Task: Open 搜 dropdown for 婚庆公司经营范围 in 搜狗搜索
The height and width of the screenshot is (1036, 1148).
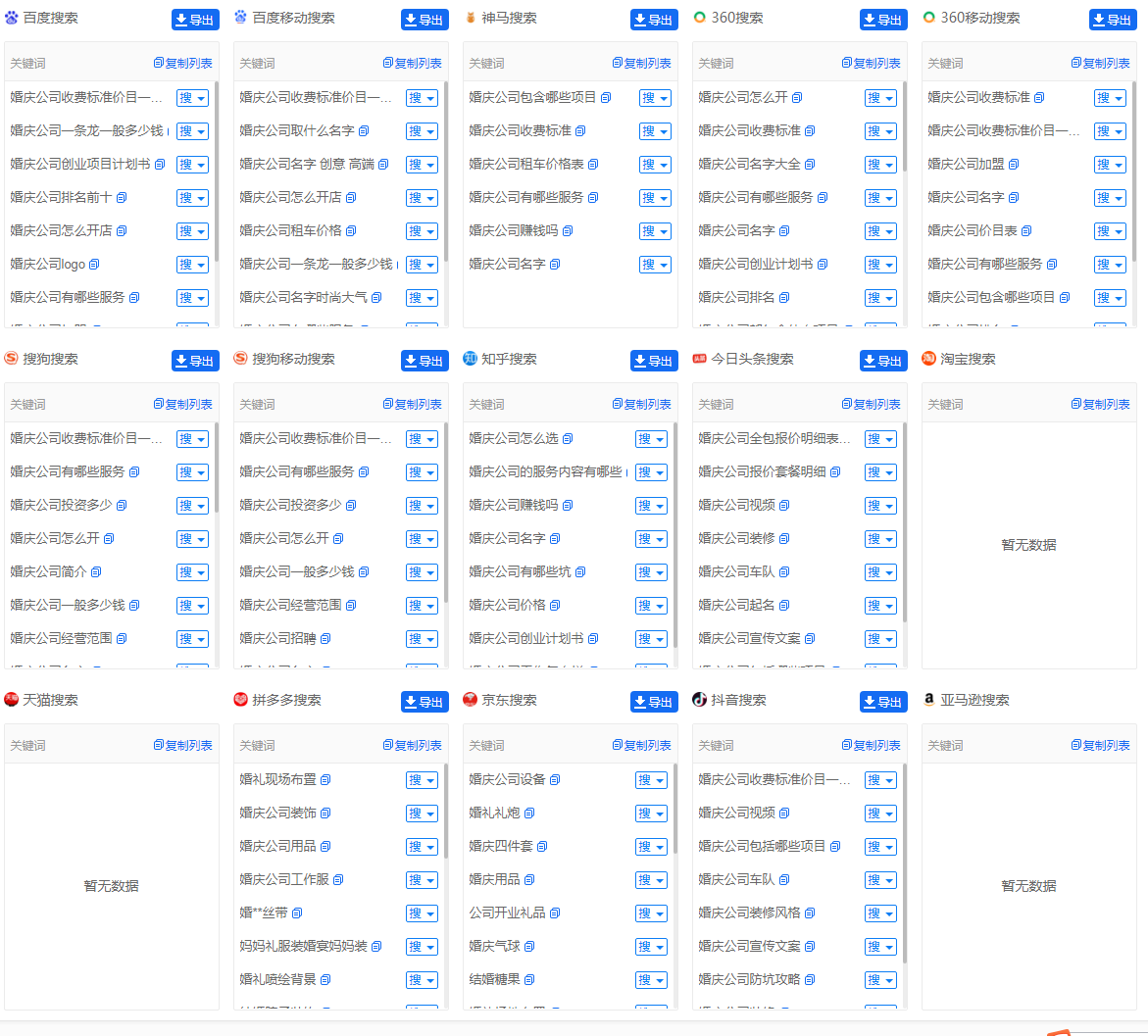Action: (x=192, y=639)
